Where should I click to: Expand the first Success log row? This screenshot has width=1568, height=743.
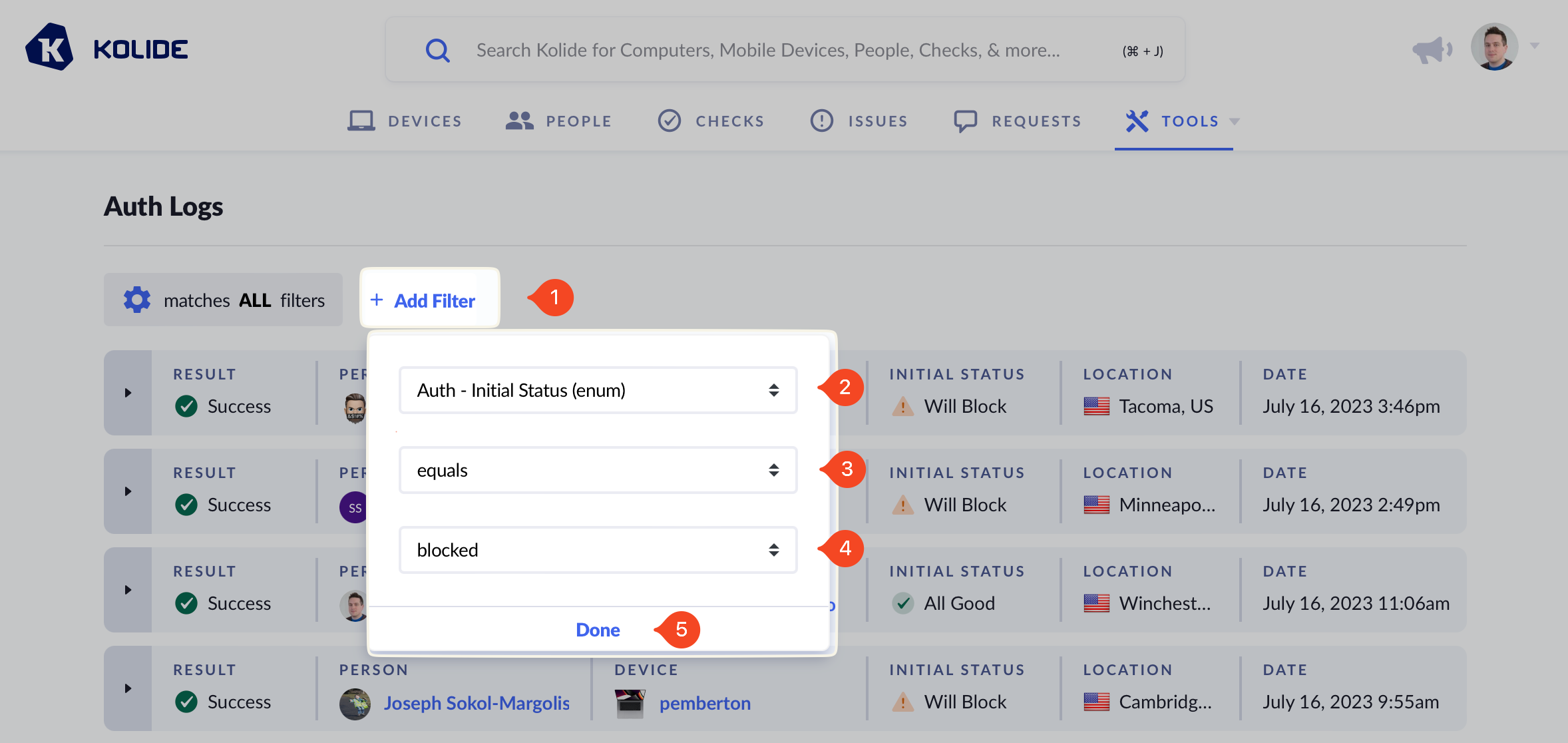pyautogui.click(x=128, y=393)
